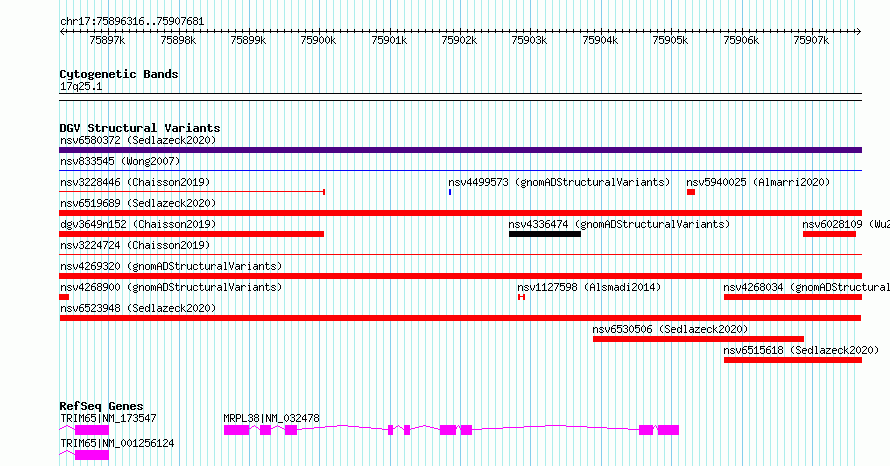Click the 75907k ruler tick label
This screenshot has height=466, width=890.
(811, 40)
